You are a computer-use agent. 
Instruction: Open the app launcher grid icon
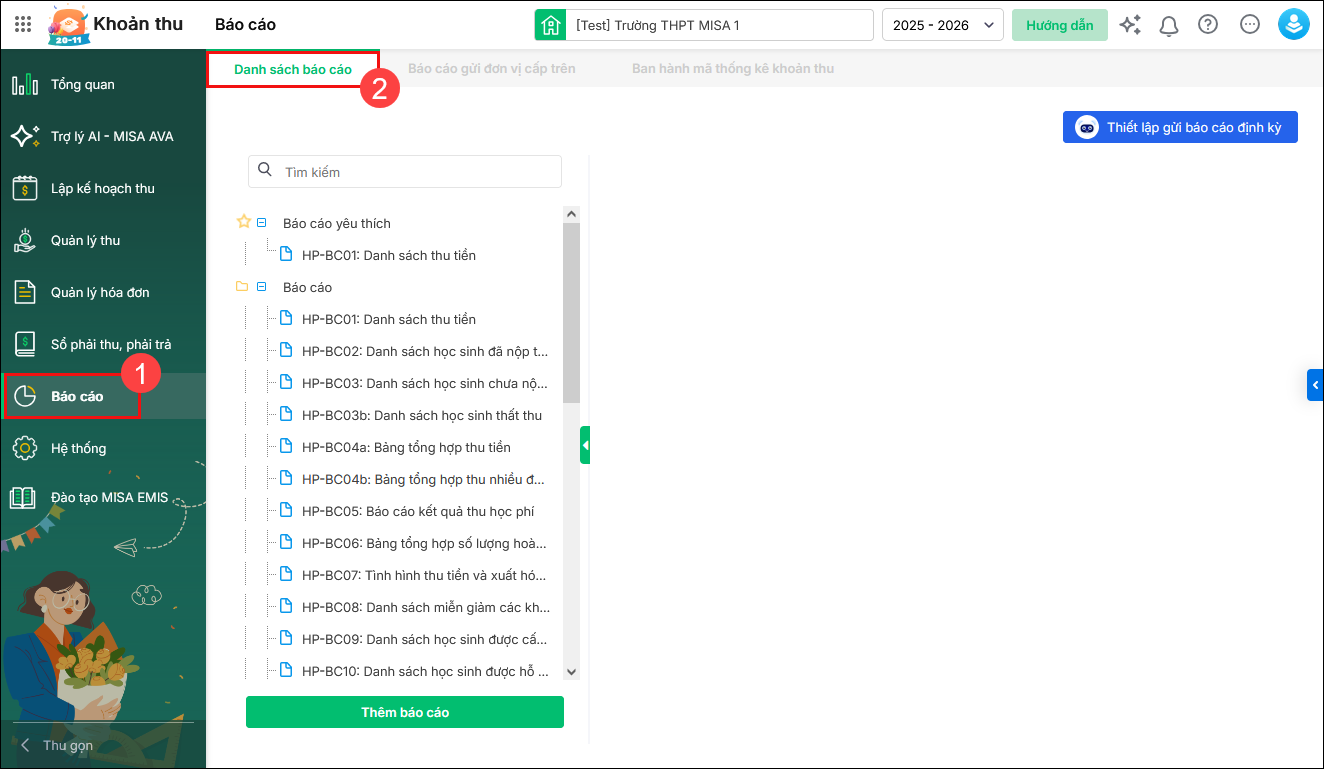(x=23, y=25)
